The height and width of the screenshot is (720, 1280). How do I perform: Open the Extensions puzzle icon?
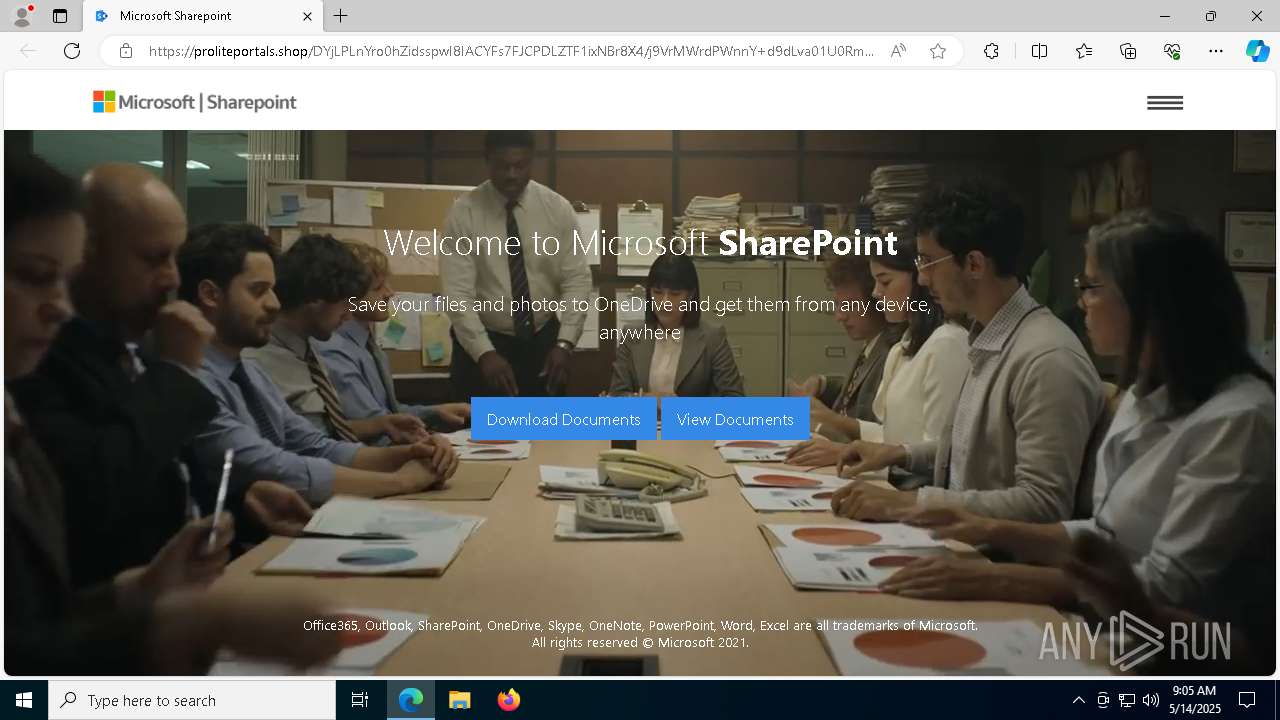pos(991,51)
